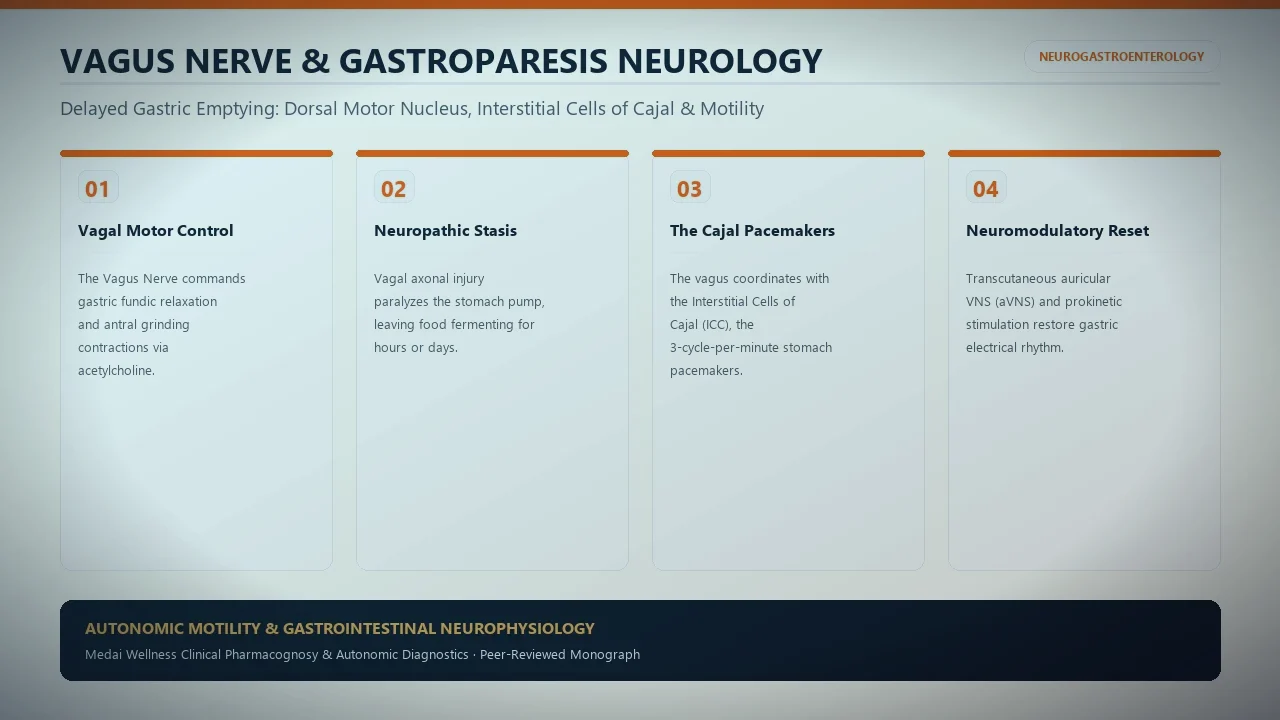Click the 04 number badge
This screenshot has height=720, width=1280.
(x=986, y=188)
